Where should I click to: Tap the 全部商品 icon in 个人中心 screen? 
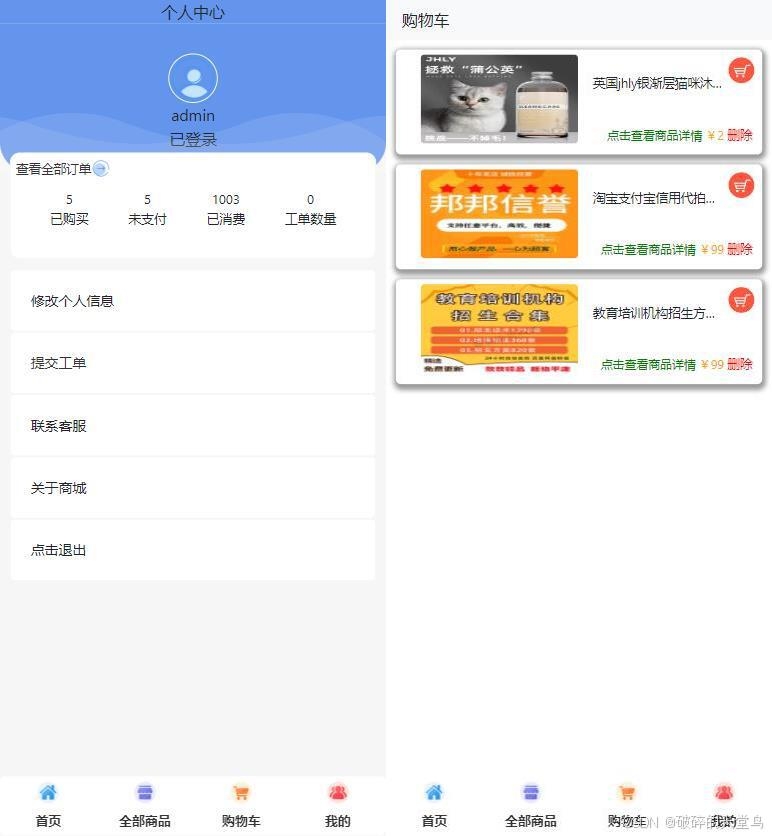(145, 793)
